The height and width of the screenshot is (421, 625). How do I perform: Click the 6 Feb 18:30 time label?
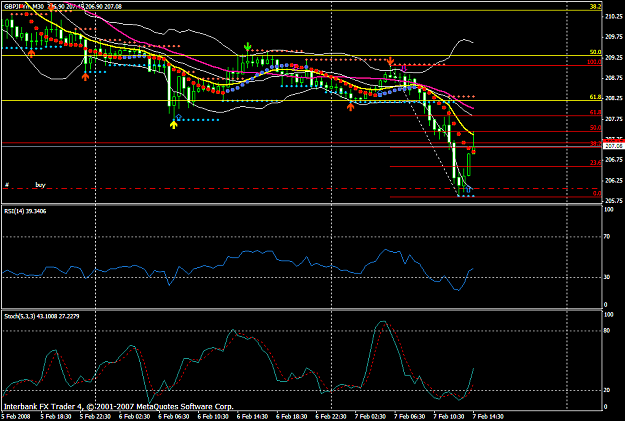pyautogui.click(x=292, y=416)
